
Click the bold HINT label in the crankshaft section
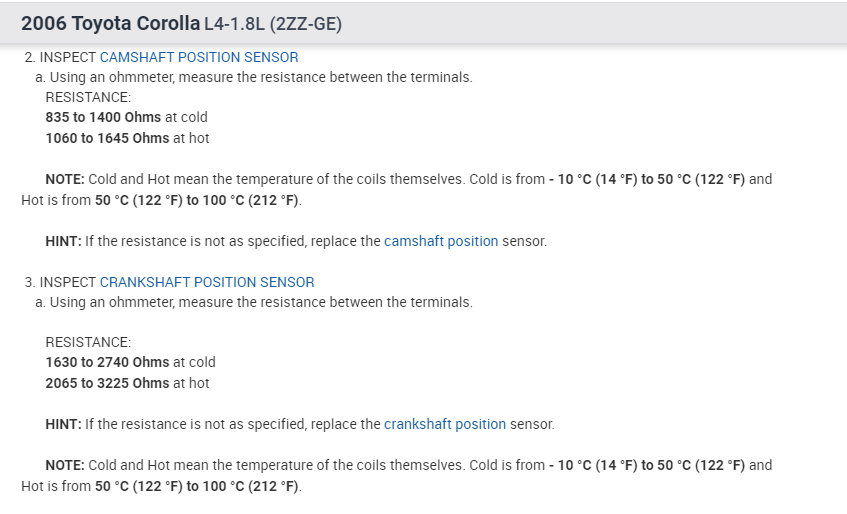[63, 424]
